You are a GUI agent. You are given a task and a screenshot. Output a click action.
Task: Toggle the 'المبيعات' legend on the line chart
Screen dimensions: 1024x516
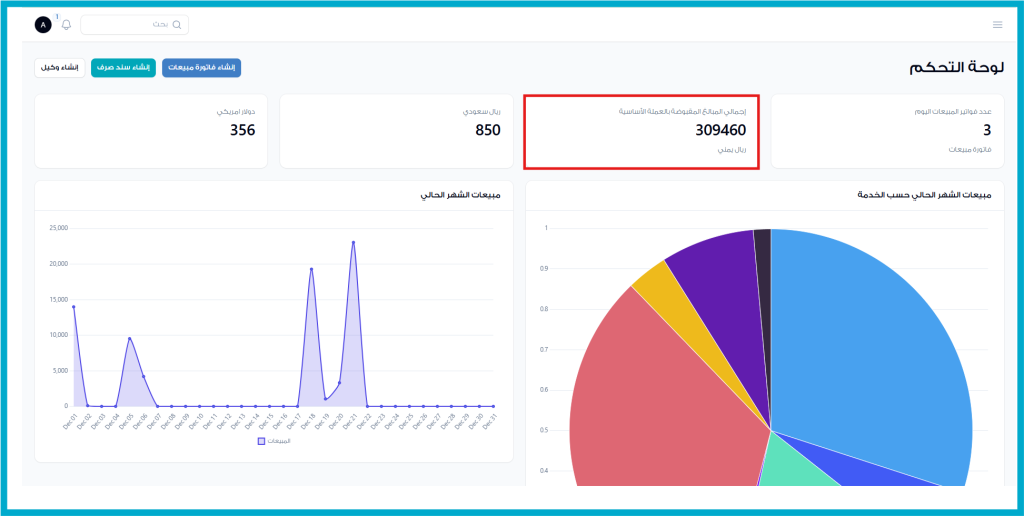point(274,441)
